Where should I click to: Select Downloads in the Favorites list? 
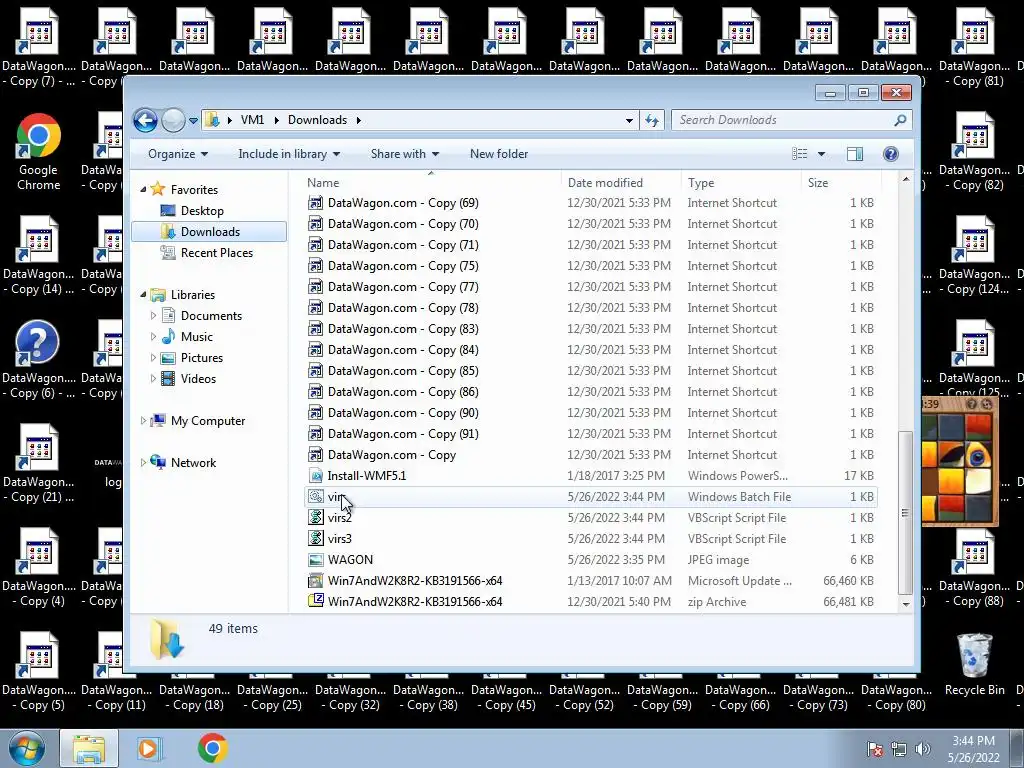(210, 232)
